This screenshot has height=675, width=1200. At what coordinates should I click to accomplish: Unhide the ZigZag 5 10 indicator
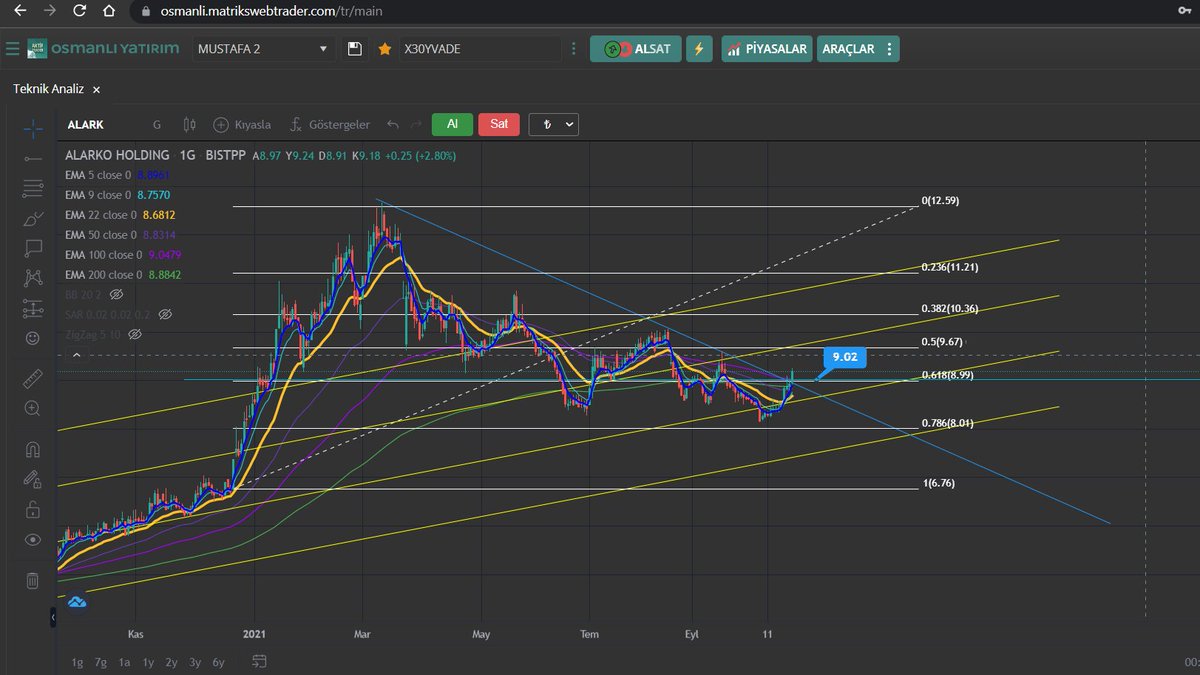point(135,334)
